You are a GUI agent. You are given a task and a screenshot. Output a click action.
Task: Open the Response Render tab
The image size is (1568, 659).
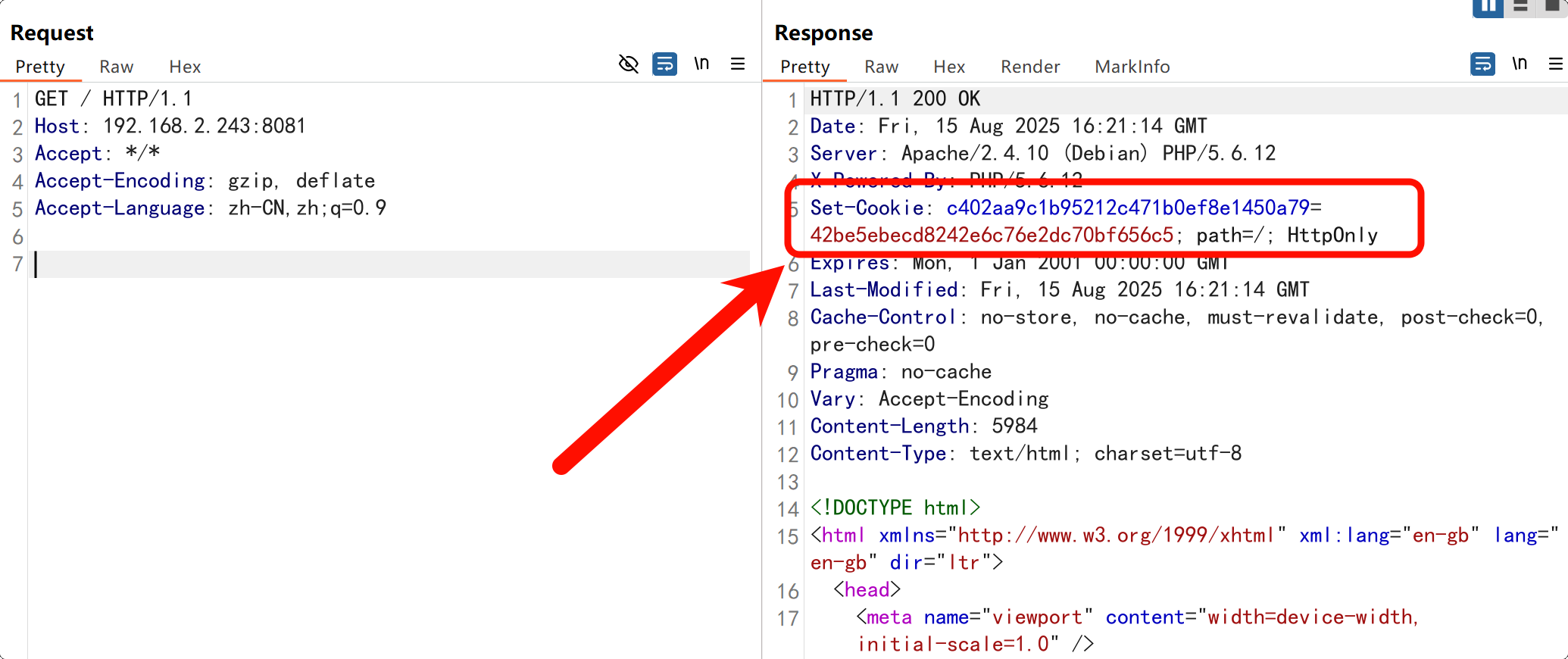[1030, 67]
